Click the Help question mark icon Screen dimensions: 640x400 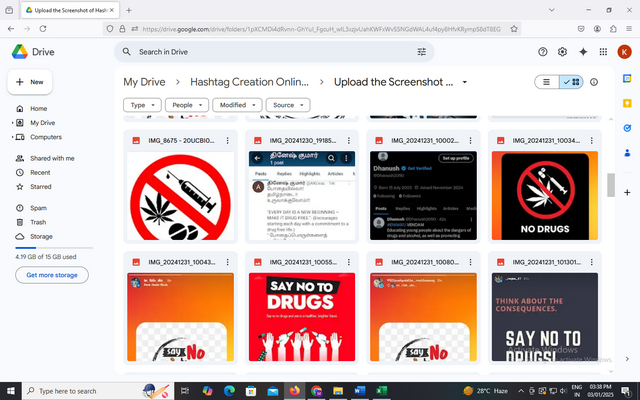tap(543, 51)
